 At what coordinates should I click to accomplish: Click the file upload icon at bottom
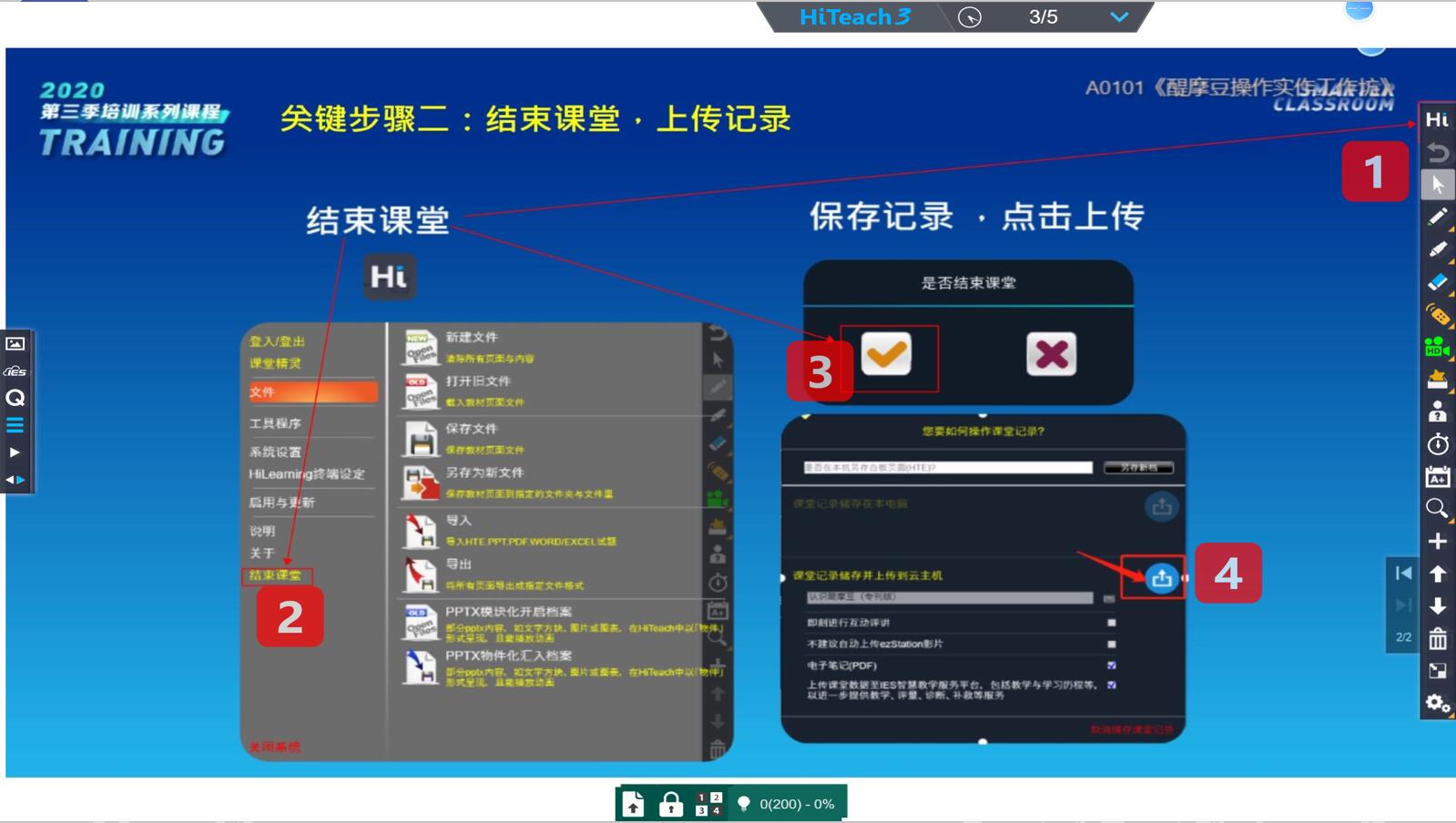point(634,804)
